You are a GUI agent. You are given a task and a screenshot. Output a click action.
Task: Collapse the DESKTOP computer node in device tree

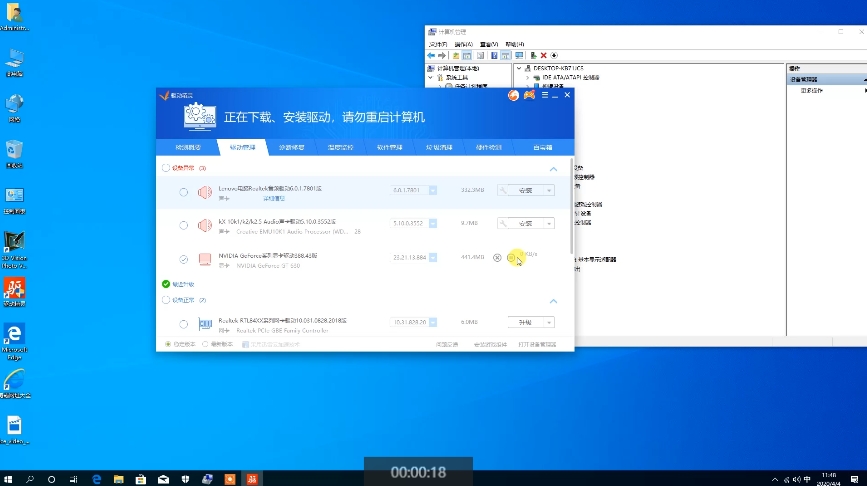click(519, 69)
